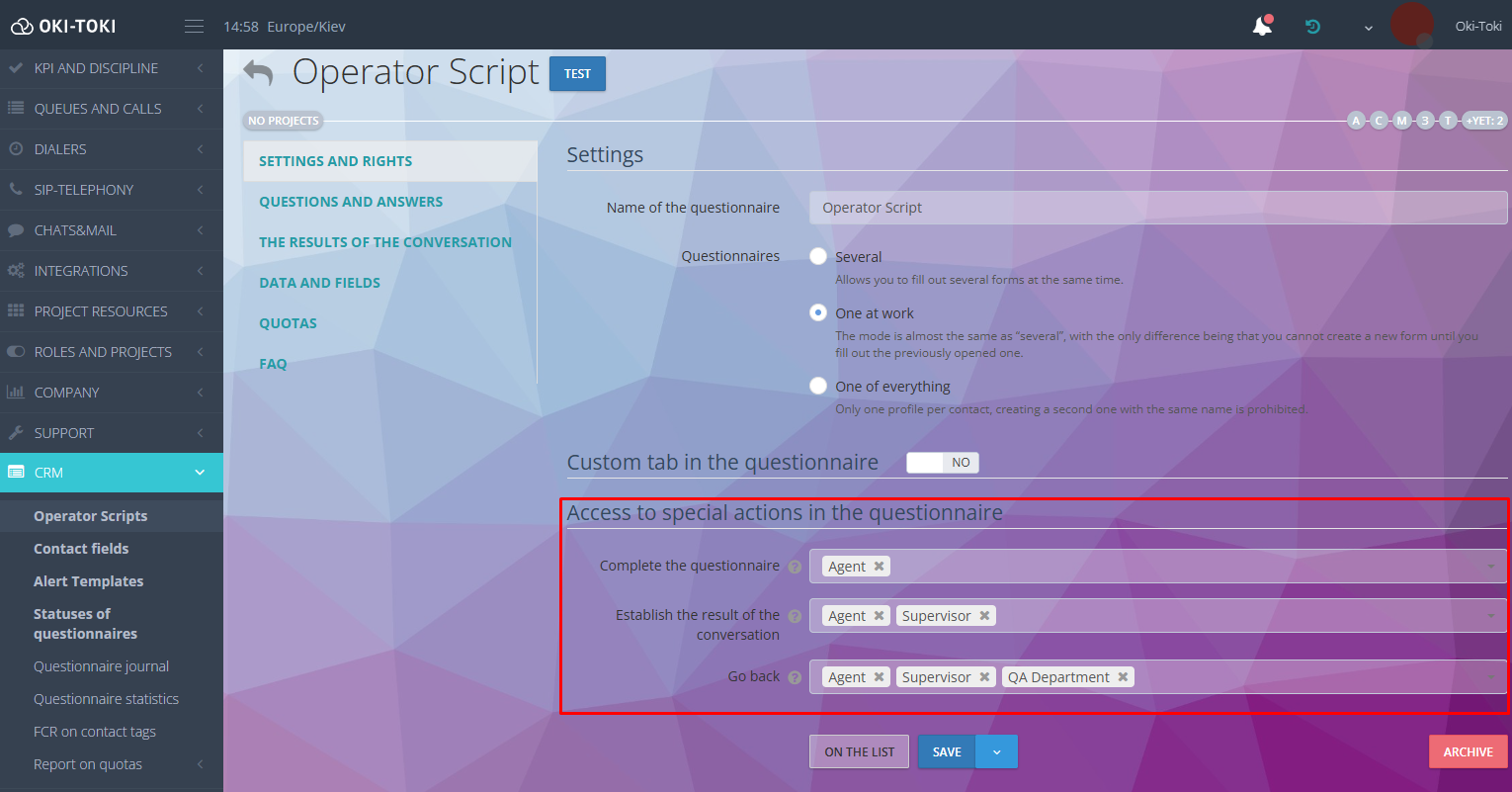Click the Archive button
The height and width of the screenshot is (792, 1512).
pos(1468,752)
